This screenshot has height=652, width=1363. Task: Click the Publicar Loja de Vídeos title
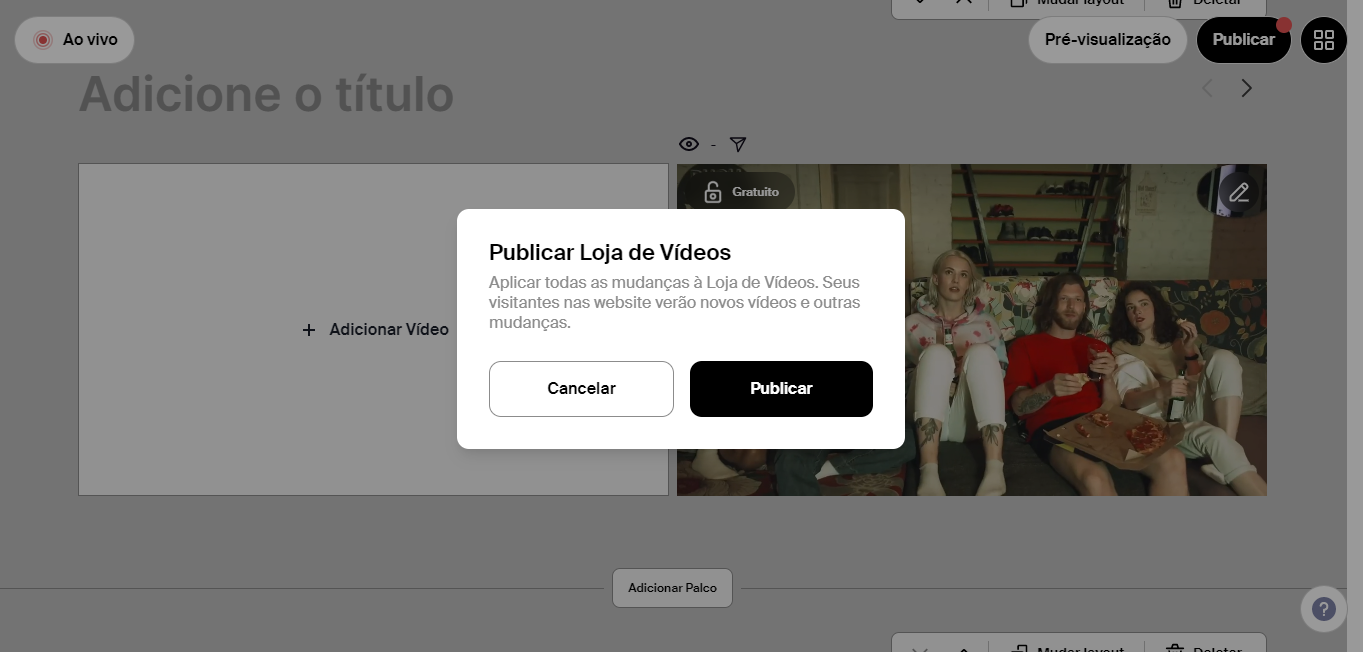(610, 252)
